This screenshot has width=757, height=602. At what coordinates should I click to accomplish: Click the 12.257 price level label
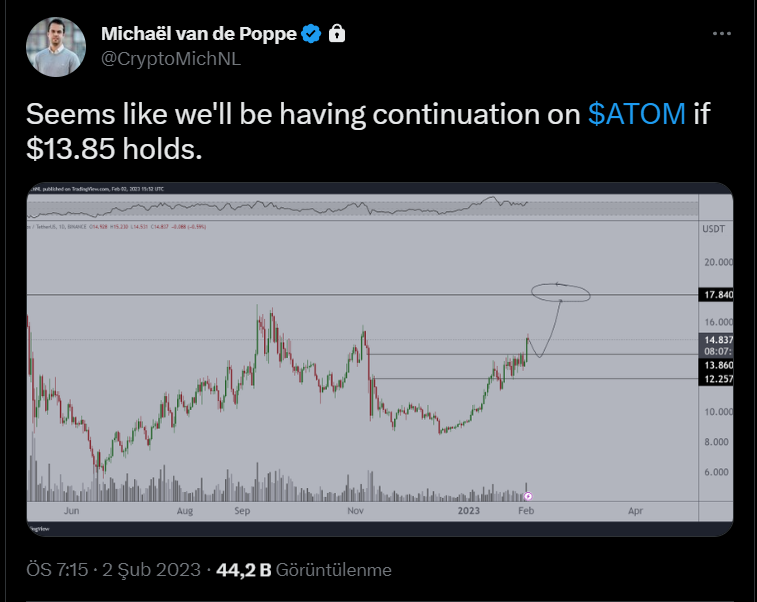[716, 381]
